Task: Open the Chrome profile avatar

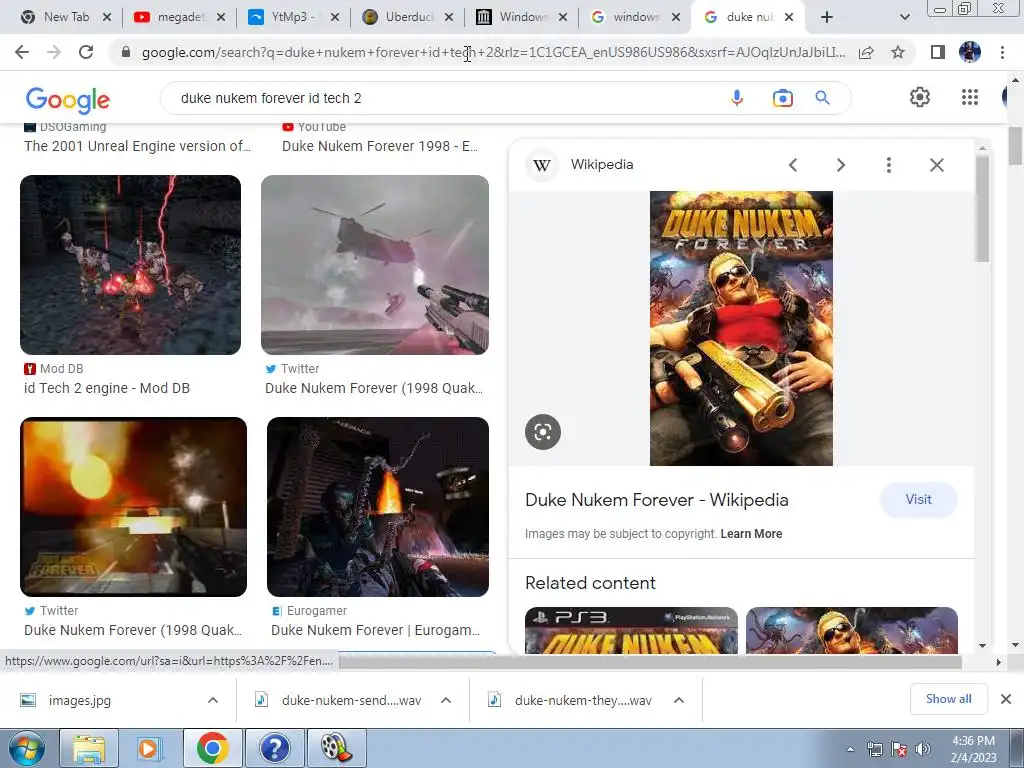Action: click(970, 52)
